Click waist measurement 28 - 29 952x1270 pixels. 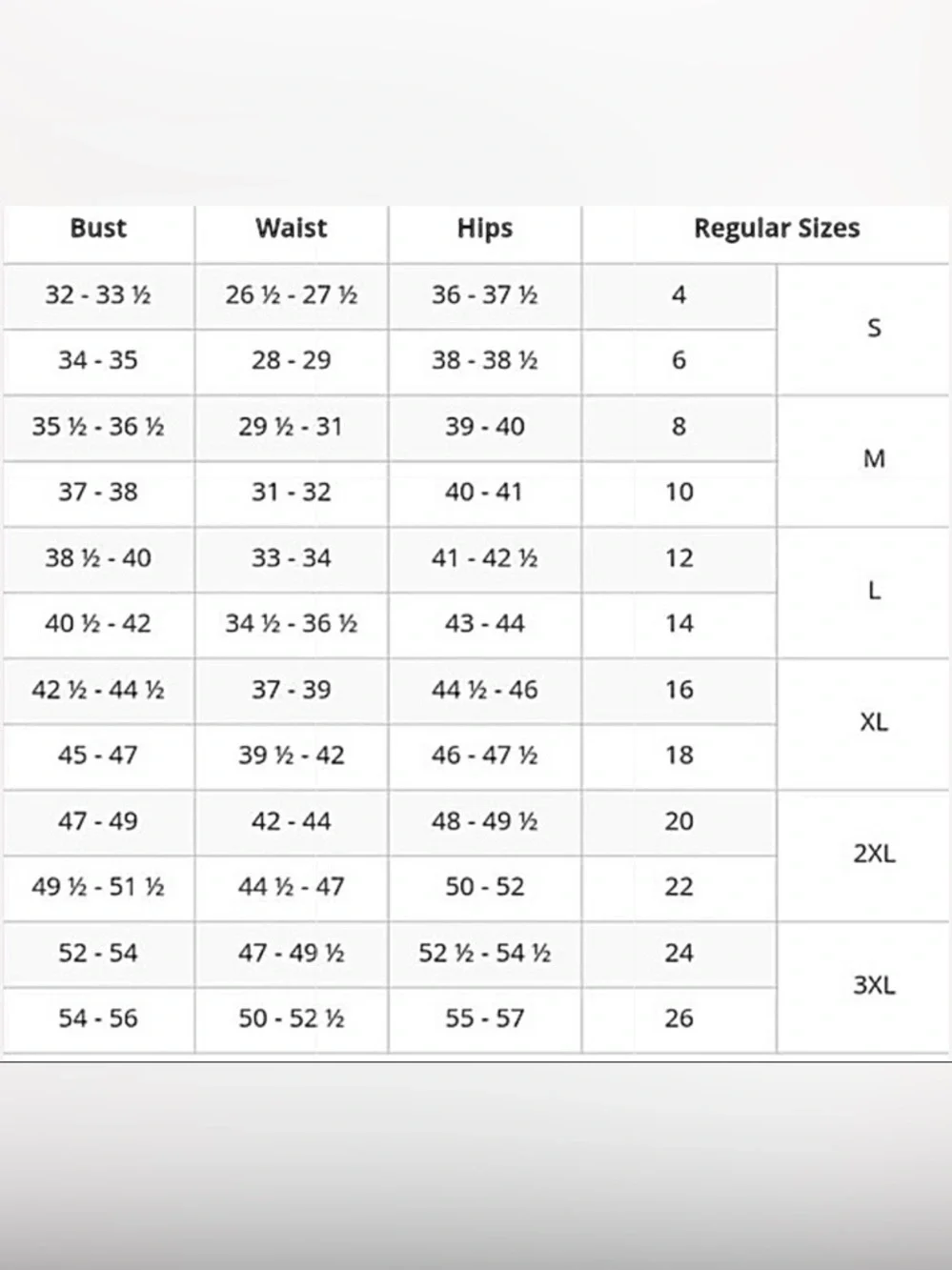pos(291,361)
